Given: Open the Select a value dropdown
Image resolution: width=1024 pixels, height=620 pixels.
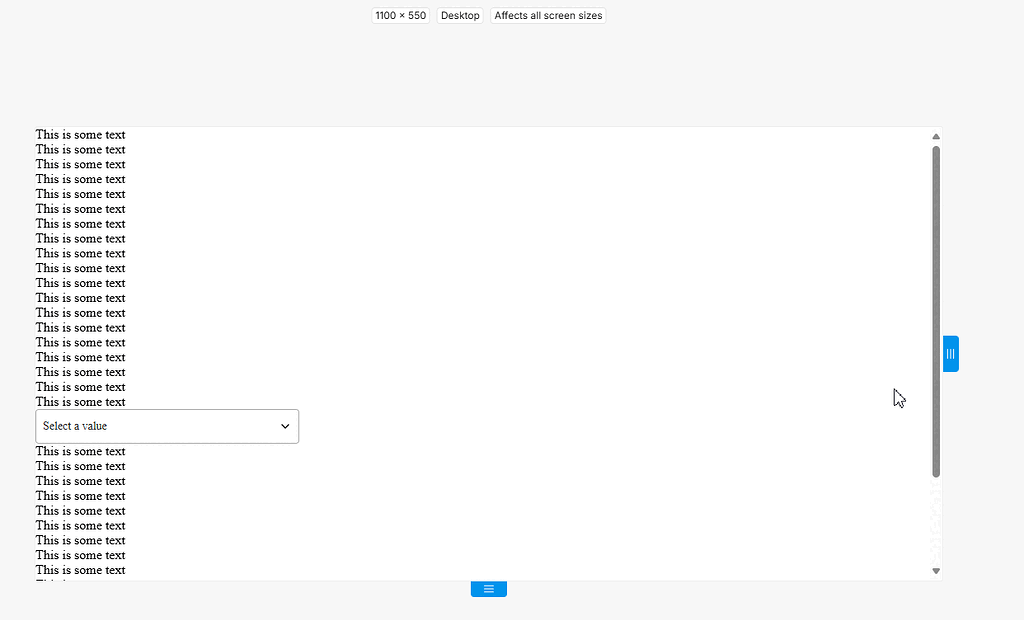Looking at the screenshot, I should click(167, 426).
